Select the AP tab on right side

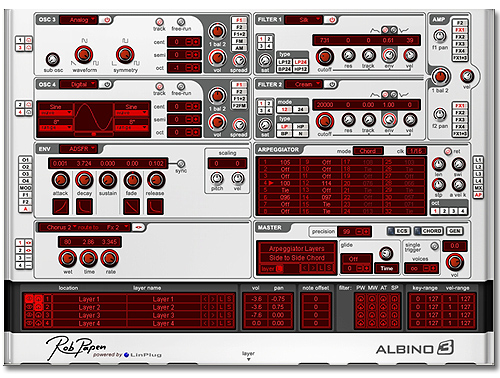pyautogui.click(x=478, y=195)
